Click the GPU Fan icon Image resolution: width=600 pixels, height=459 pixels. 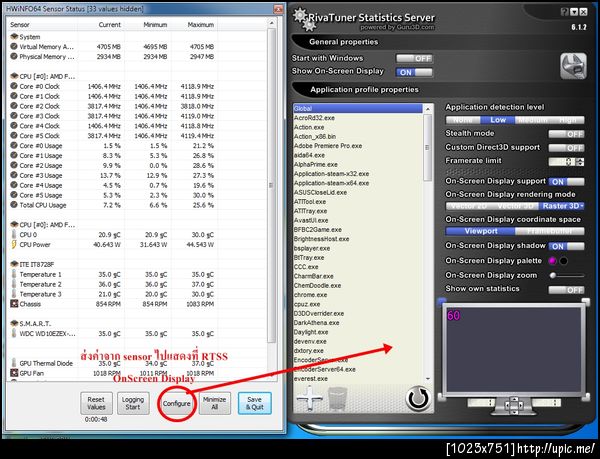pos(14,373)
